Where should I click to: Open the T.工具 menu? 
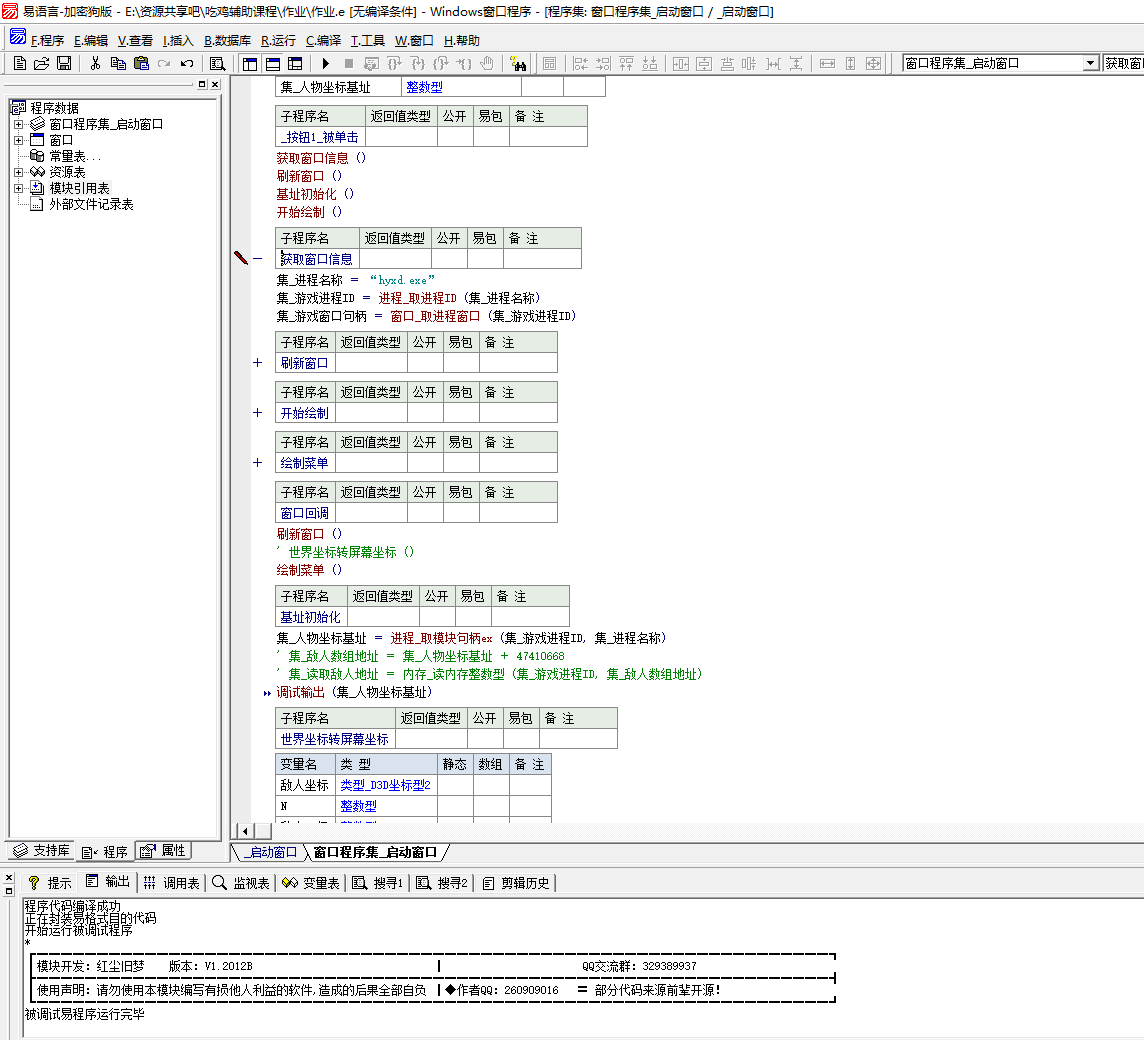click(368, 41)
